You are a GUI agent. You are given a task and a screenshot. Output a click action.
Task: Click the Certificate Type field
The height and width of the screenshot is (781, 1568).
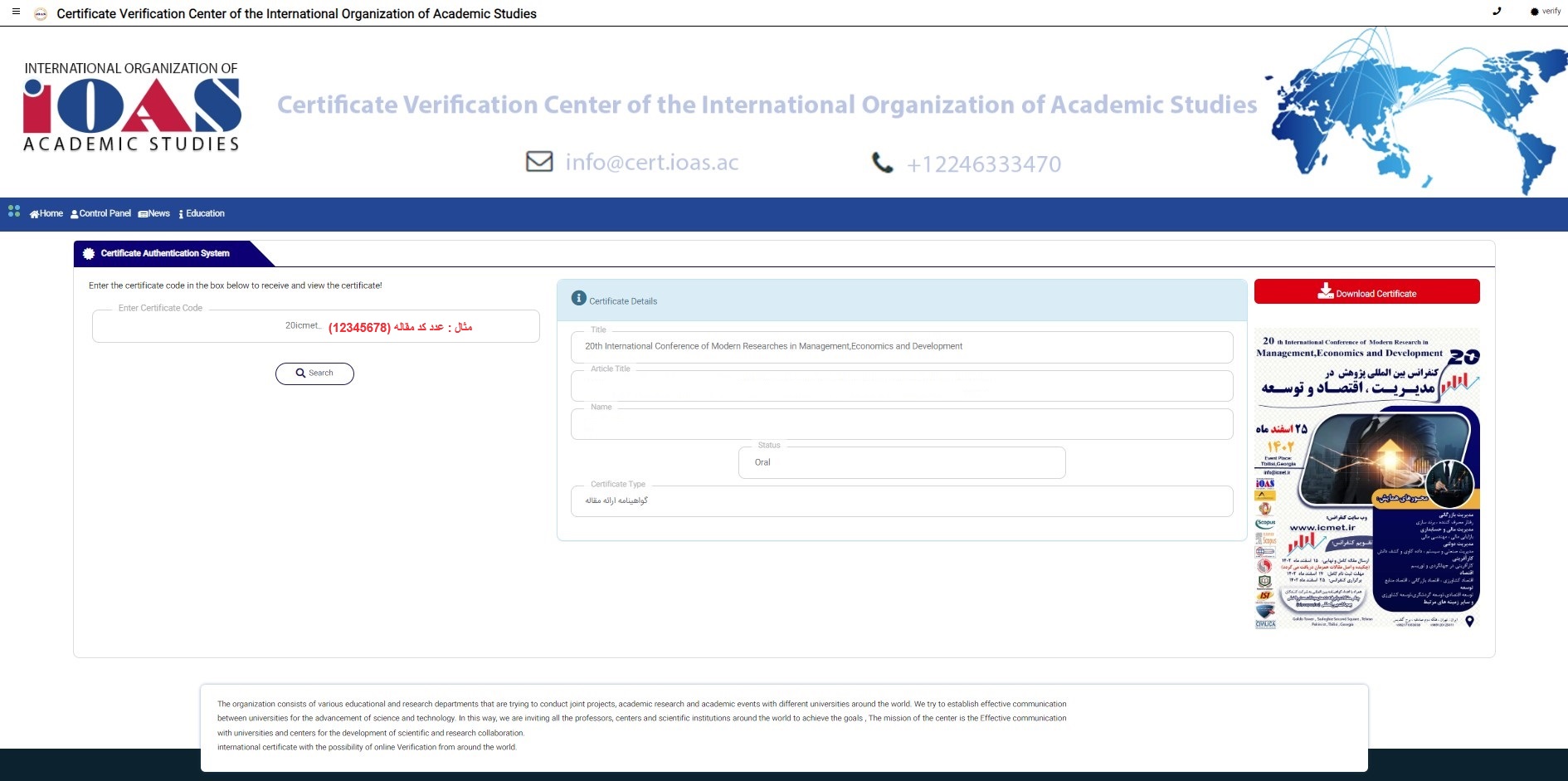[x=902, y=501]
